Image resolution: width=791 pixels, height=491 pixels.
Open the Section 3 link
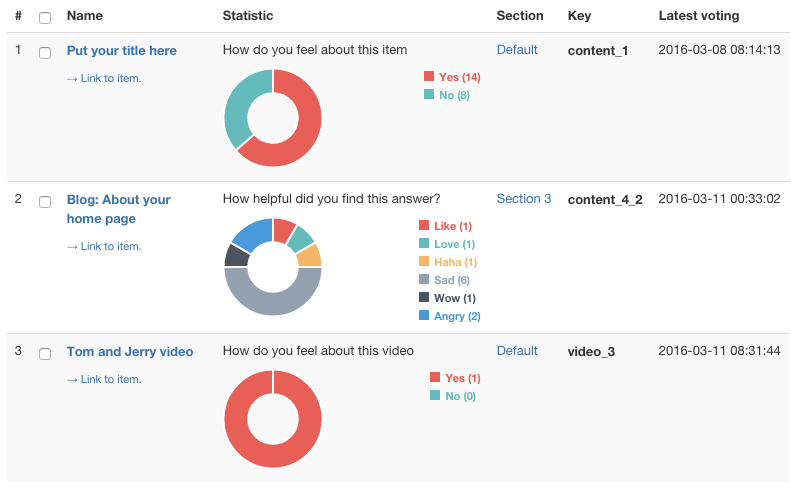pyautogui.click(x=524, y=199)
